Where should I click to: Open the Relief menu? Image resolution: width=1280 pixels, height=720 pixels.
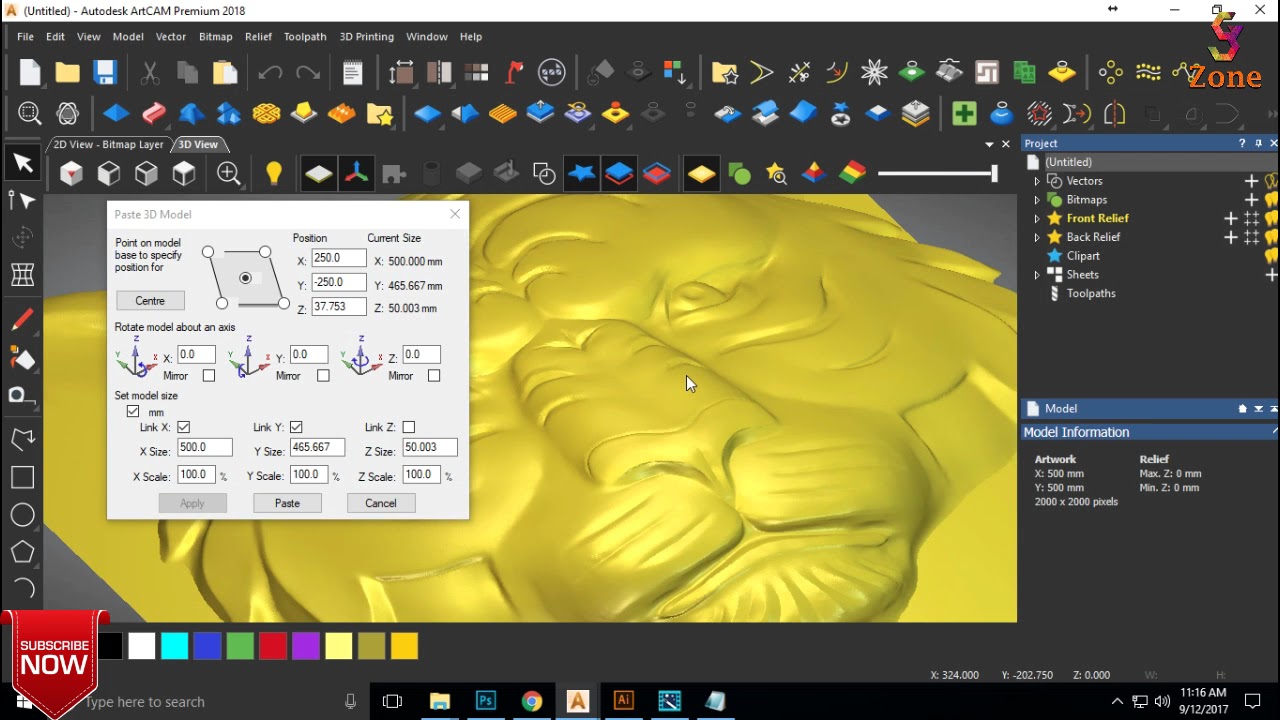(x=258, y=36)
